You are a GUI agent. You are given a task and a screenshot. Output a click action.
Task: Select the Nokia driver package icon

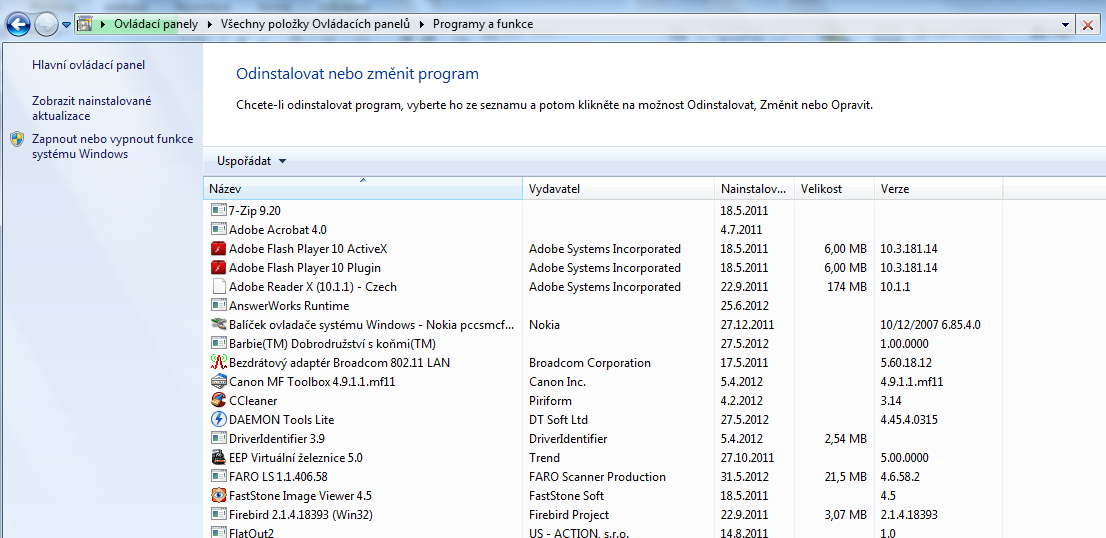tap(219, 324)
